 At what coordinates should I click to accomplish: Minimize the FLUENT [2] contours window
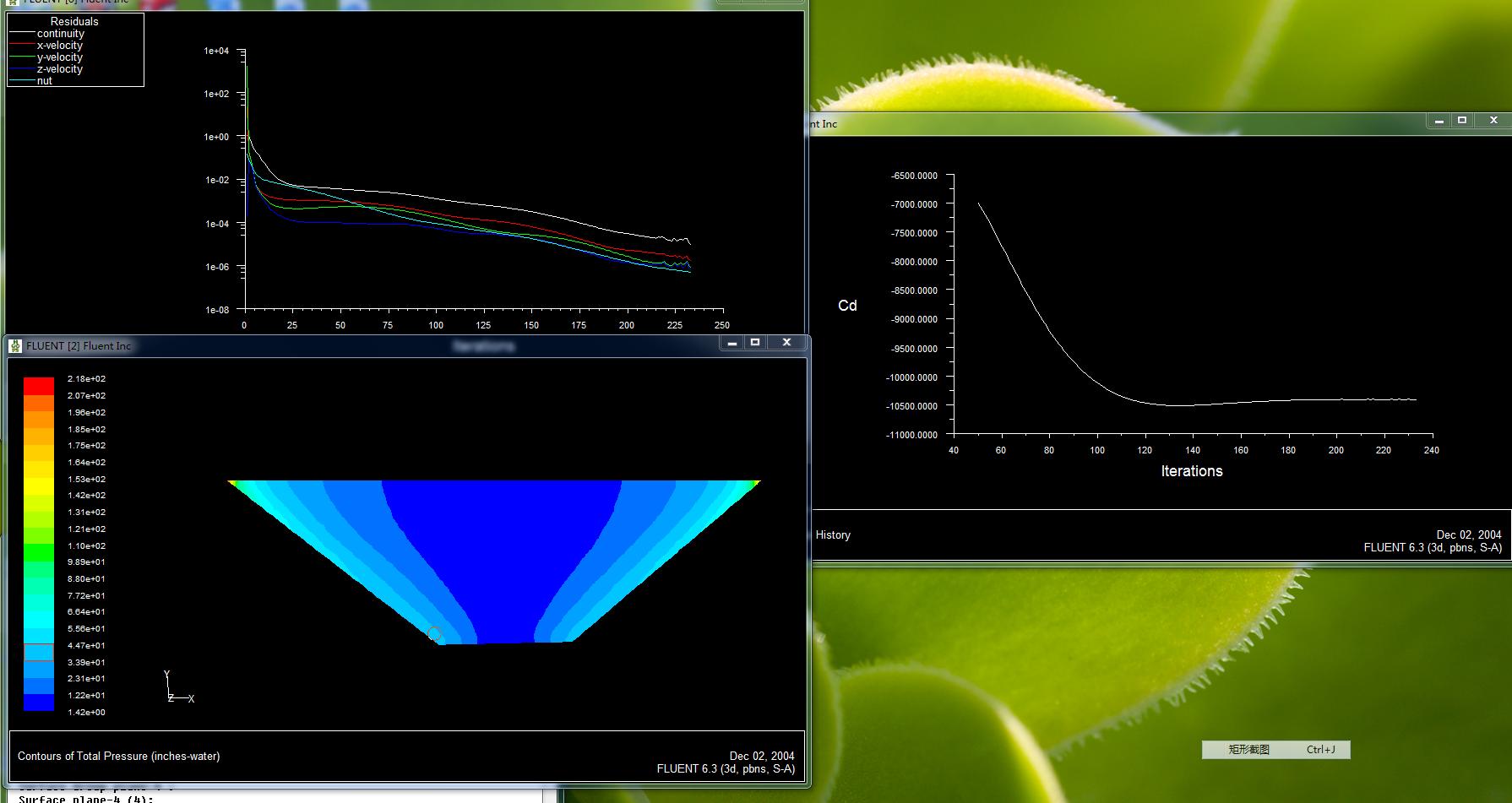[732, 343]
